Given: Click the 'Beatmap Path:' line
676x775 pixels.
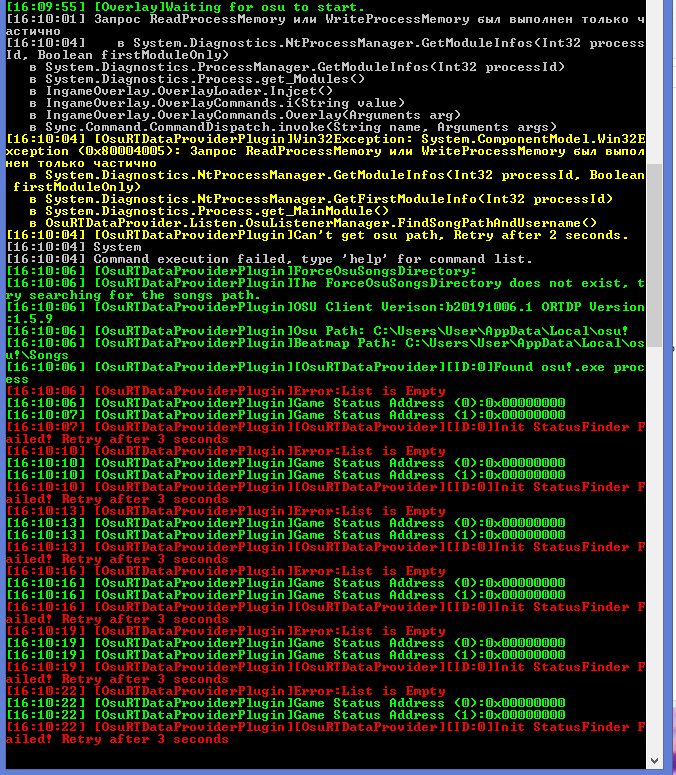Looking at the screenshot, I should [325, 349].
